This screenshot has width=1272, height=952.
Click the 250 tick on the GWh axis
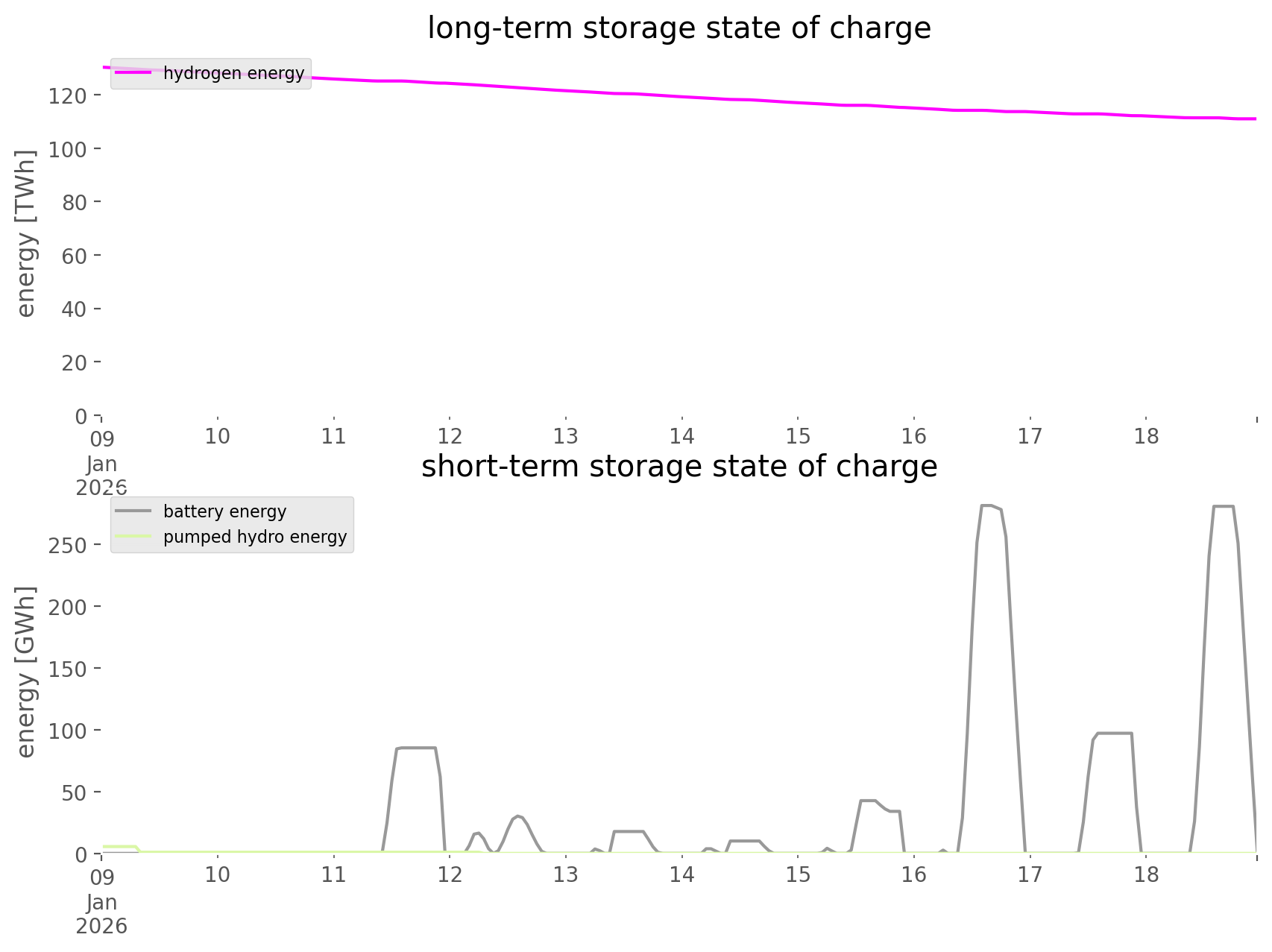[x=67, y=546]
